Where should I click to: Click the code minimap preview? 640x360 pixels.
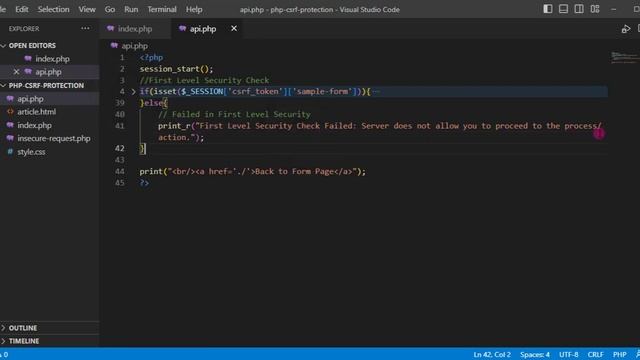pyautogui.click(x=624, y=57)
